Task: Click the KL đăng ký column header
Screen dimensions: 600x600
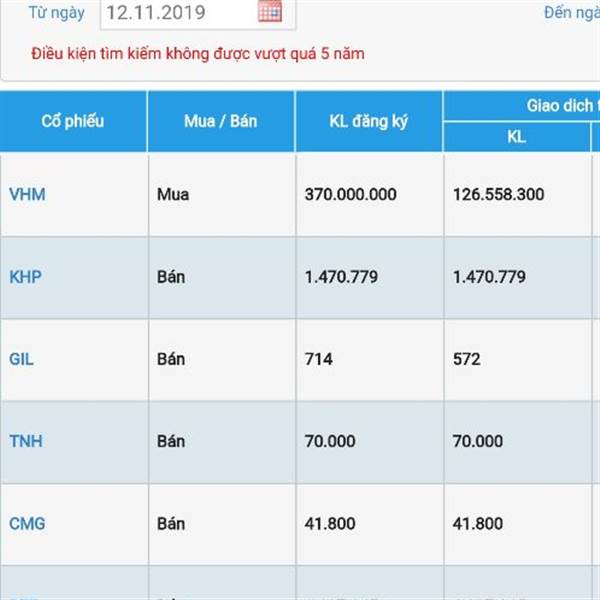Action: (369, 121)
